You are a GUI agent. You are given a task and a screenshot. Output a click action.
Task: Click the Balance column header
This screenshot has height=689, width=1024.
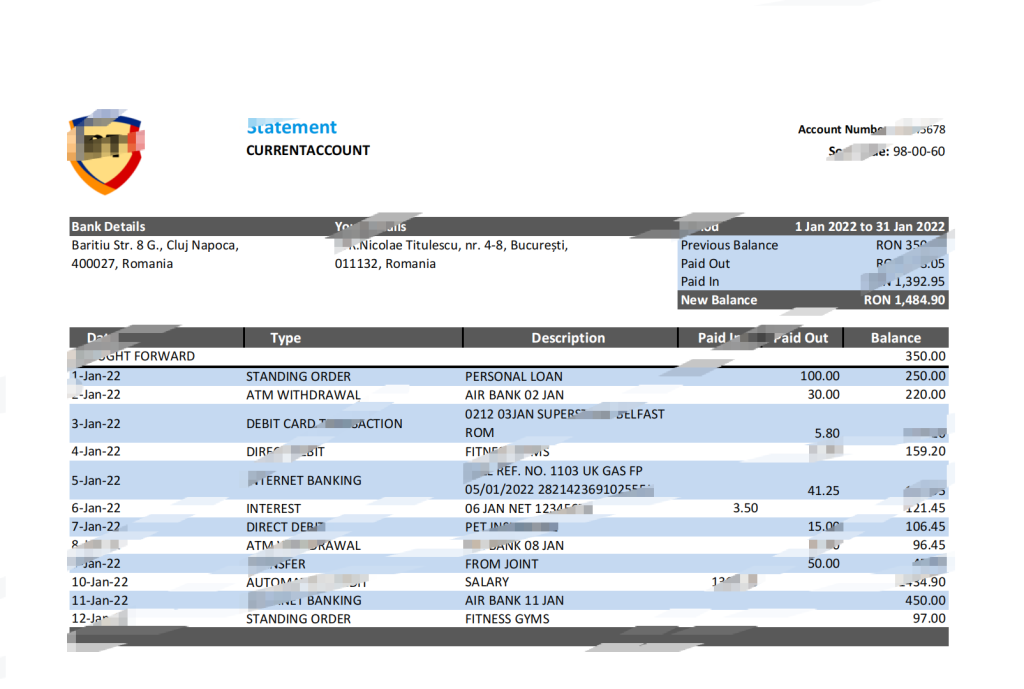pos(895,337)
